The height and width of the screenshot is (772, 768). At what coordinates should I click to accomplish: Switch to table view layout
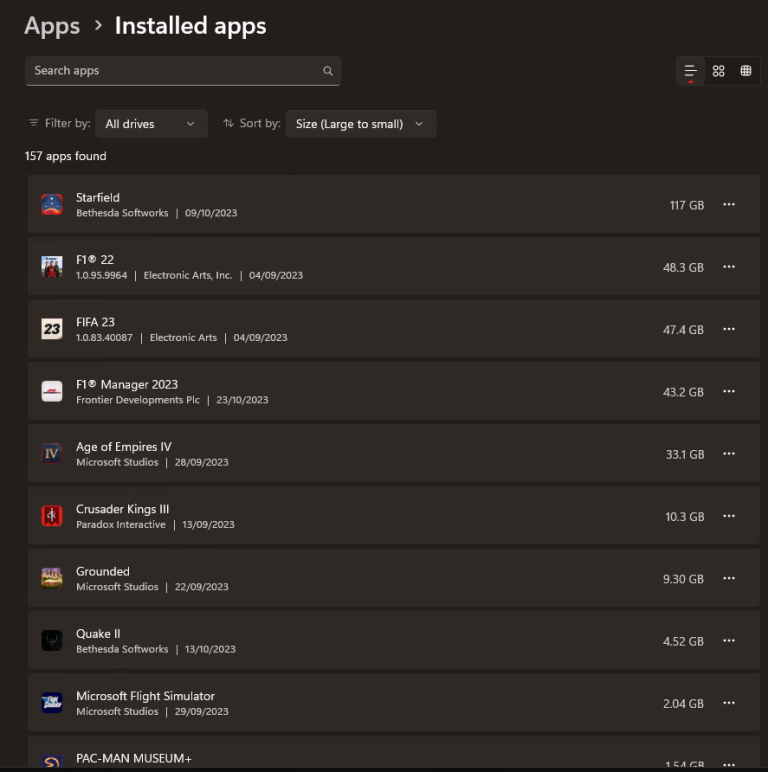[x=746, y=71]
